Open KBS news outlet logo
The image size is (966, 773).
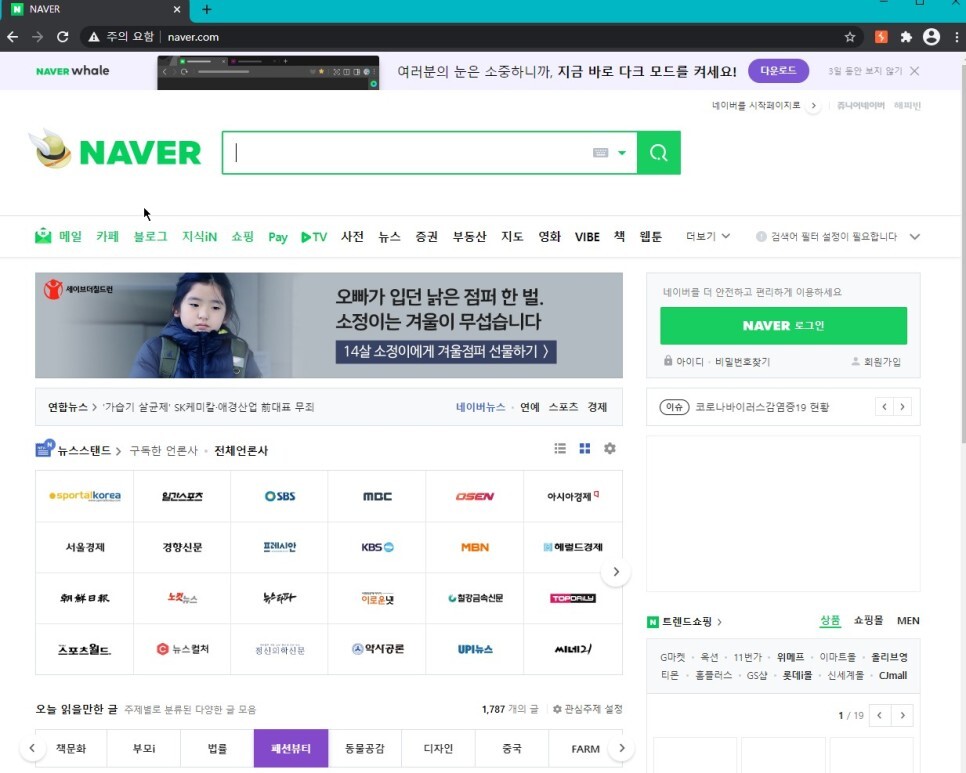pyautogui.click(x=377, y=547)
